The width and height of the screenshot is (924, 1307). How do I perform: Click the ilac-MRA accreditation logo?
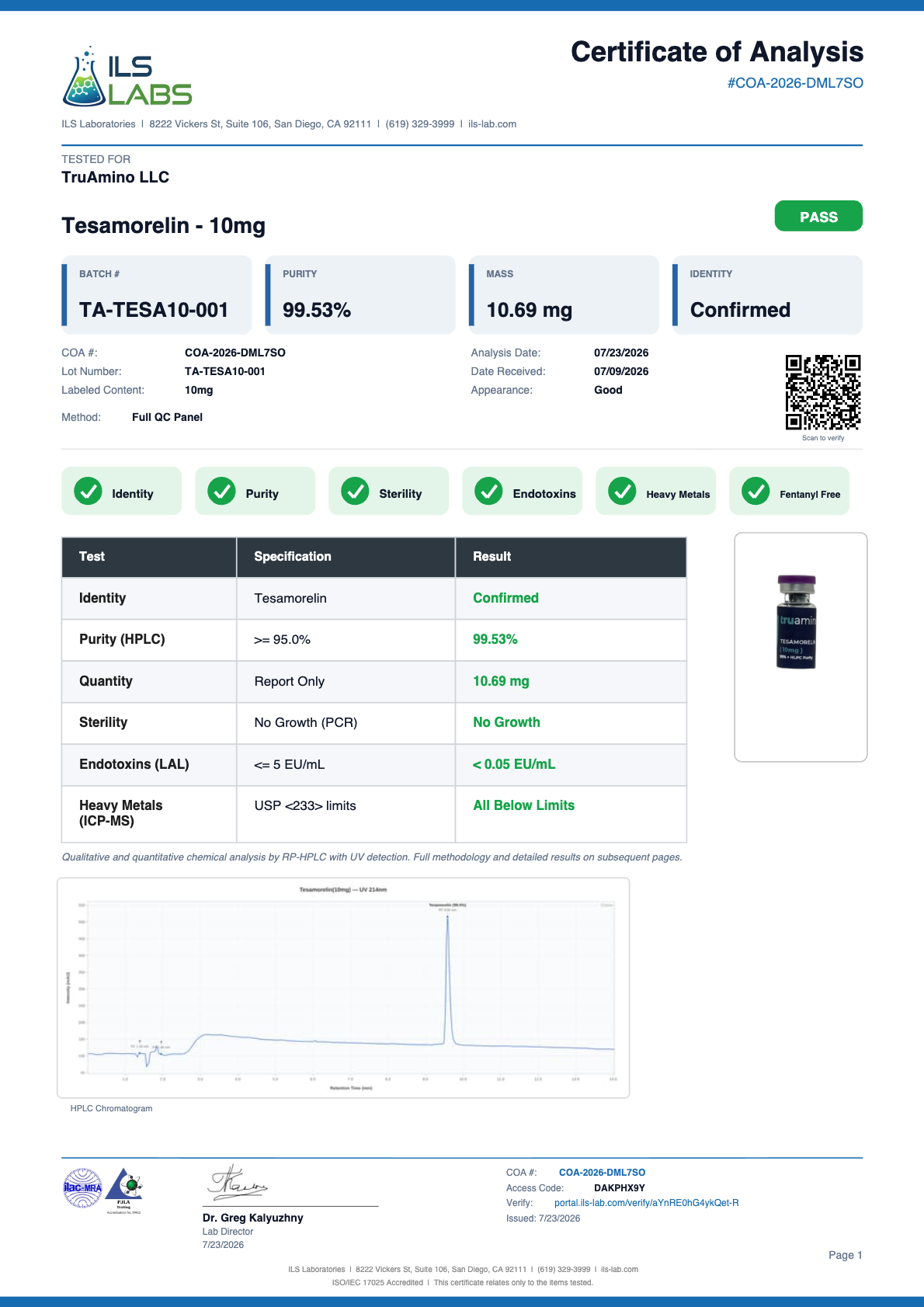coord(82,1188)
